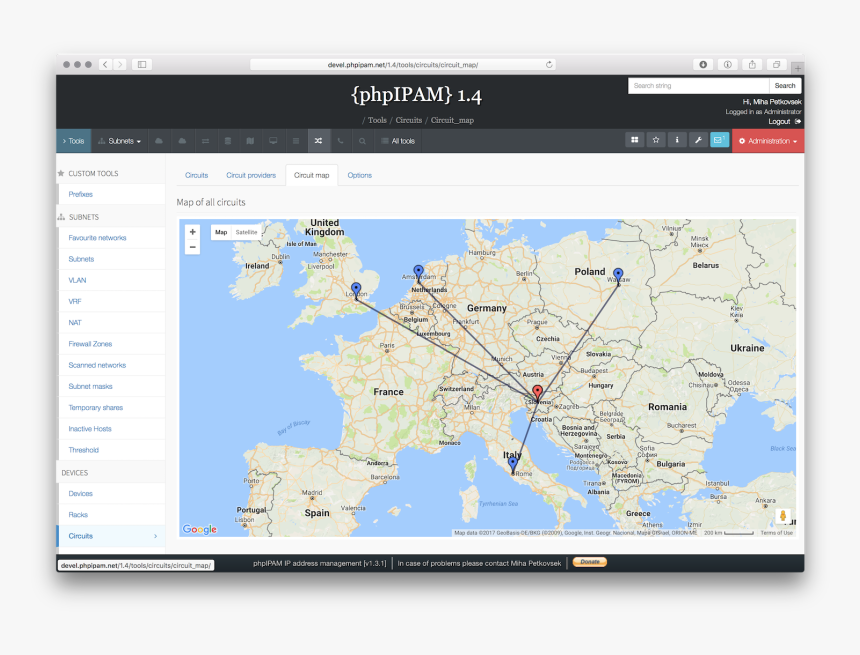Expand the Circuits sidebar item chevron
Image resolution: width=860 pixels, height=655 pixels.
[155, 537]
